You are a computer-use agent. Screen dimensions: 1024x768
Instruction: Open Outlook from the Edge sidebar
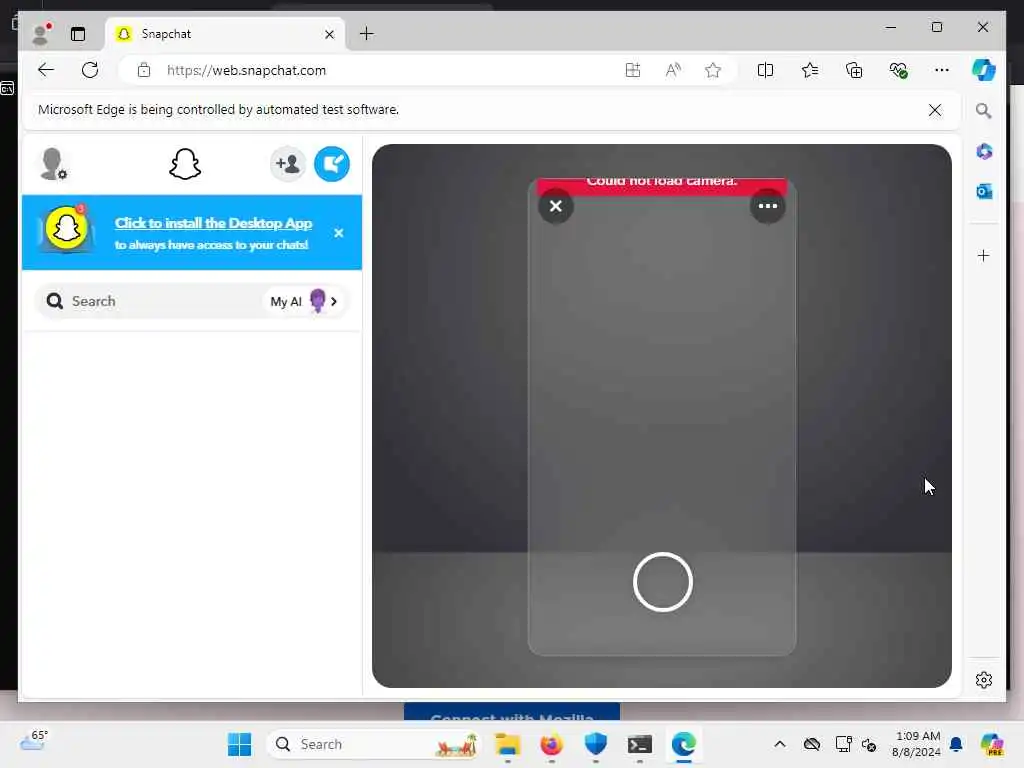[984, 191]
